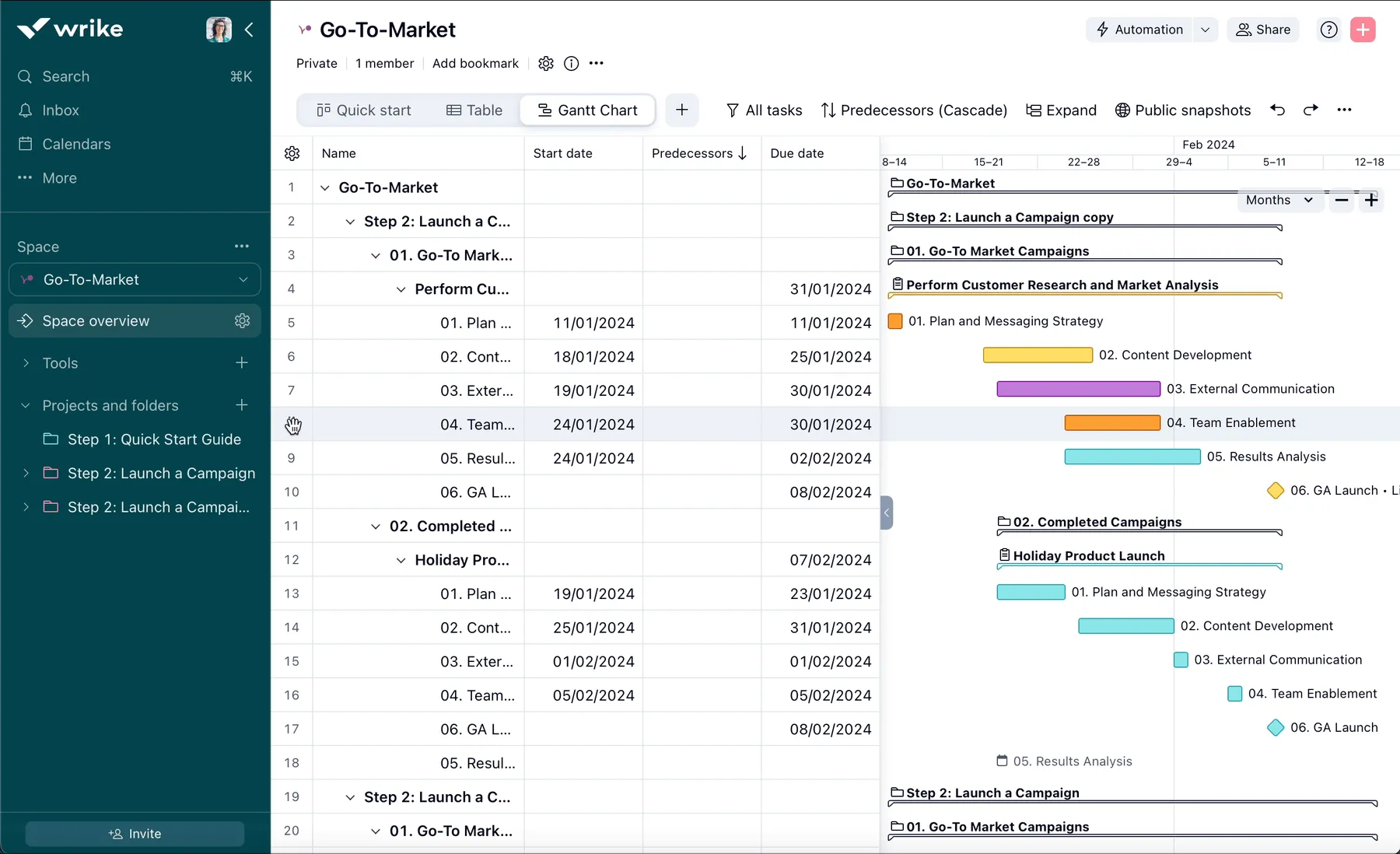This screenshot has height=854, width=1400.
Task: Open the Months timescale dropdown
Action: (1279, 200)
